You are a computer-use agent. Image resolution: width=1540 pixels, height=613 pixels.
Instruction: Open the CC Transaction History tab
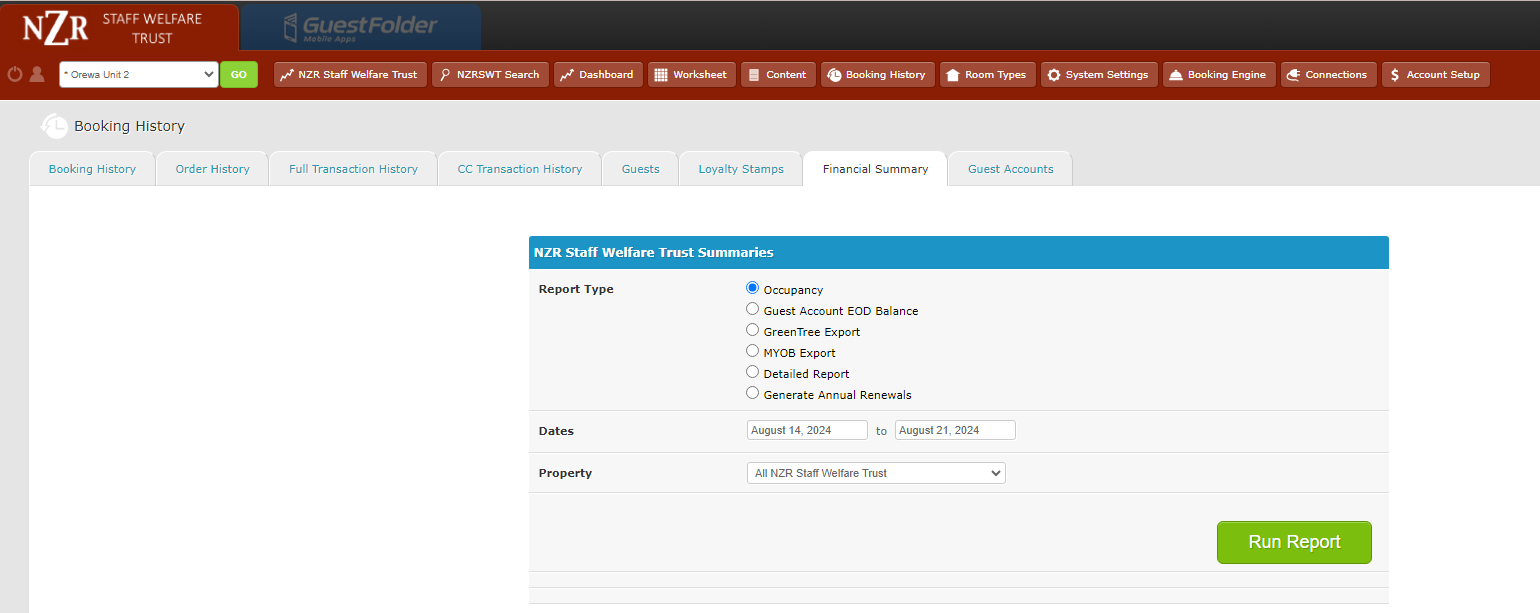520,169
